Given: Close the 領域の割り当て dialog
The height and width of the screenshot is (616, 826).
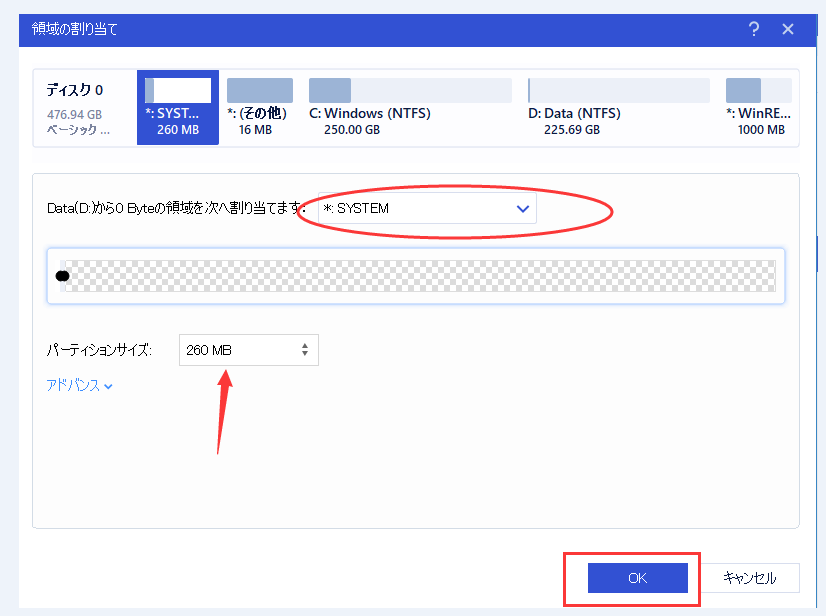Looking at the screenshot, I should click(788, 29).
